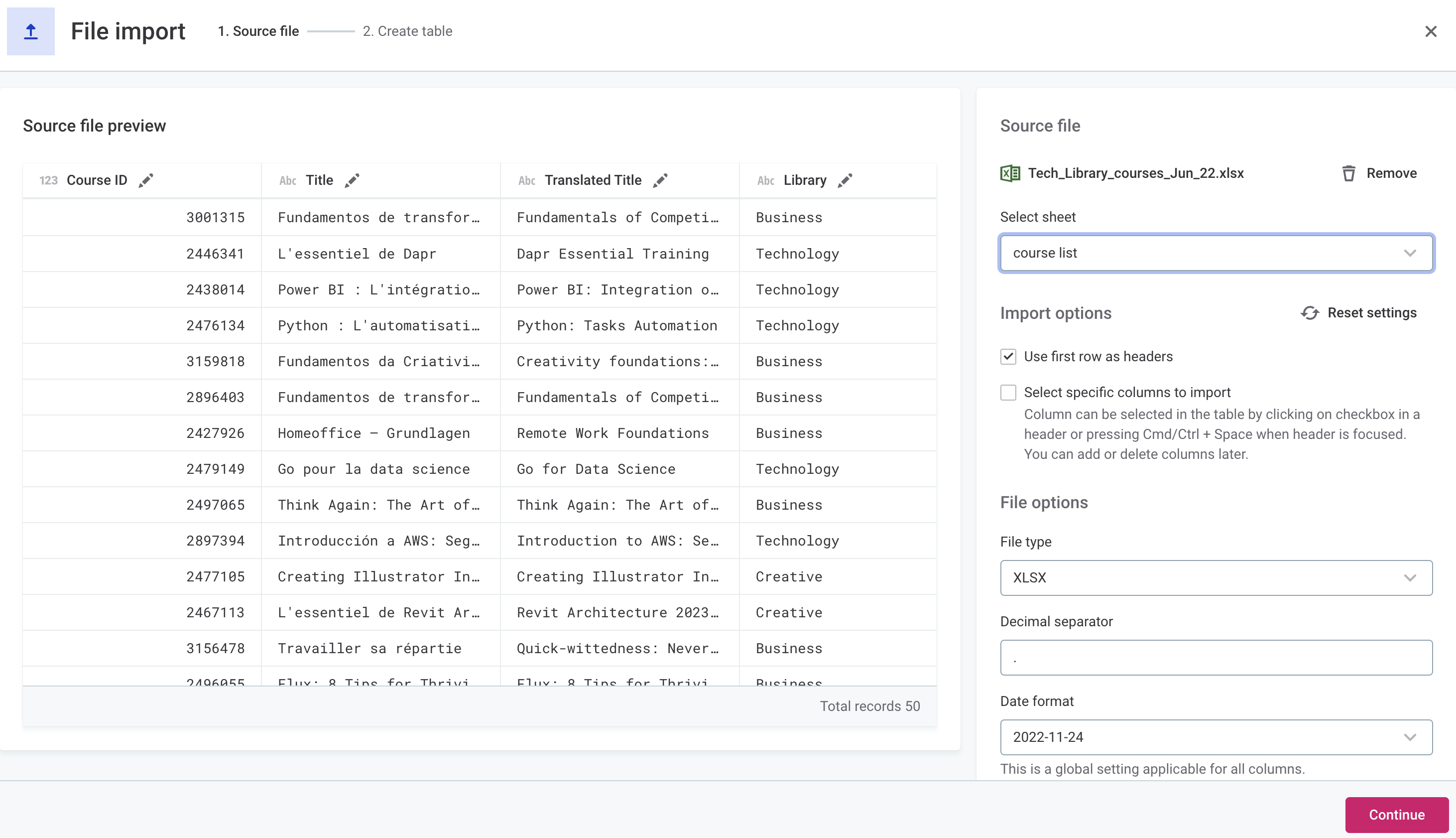Enable Select specific columns to import
The image size is (1456, 838).
pyautogui.click(x=1008, y=392)
